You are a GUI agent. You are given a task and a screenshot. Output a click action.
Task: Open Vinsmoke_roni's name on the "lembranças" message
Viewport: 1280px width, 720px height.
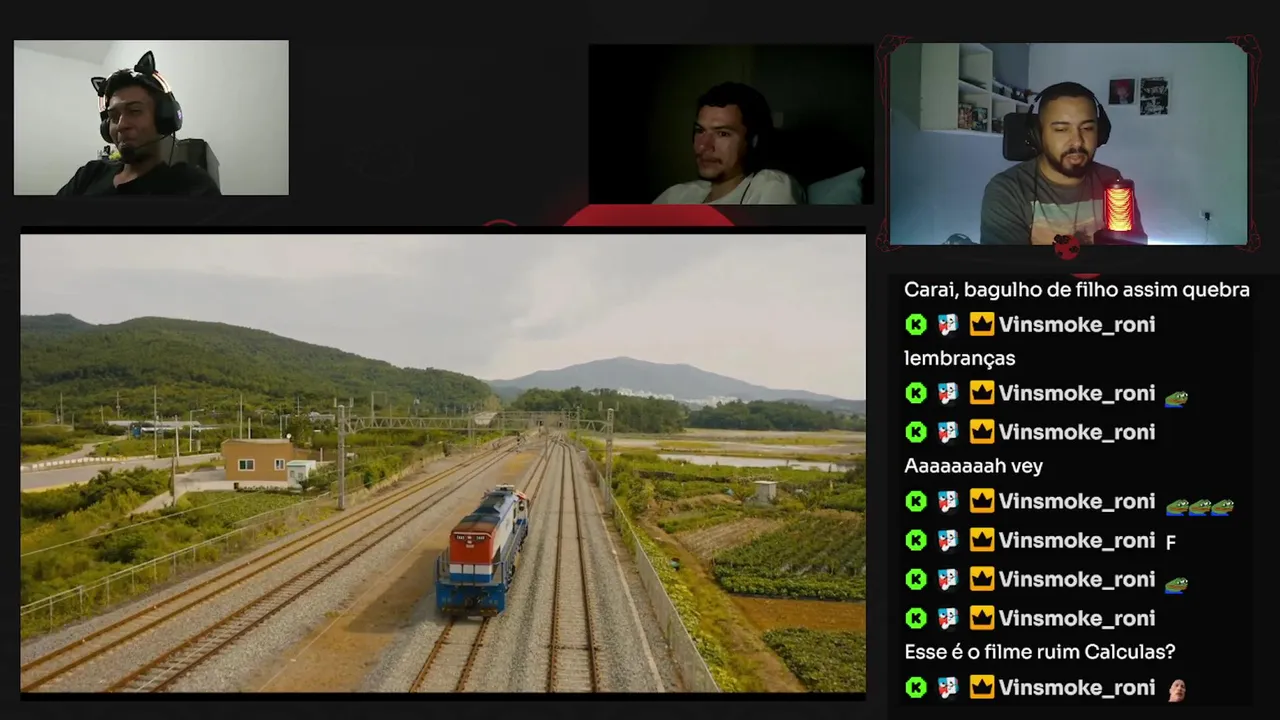tap(1077, 324)
